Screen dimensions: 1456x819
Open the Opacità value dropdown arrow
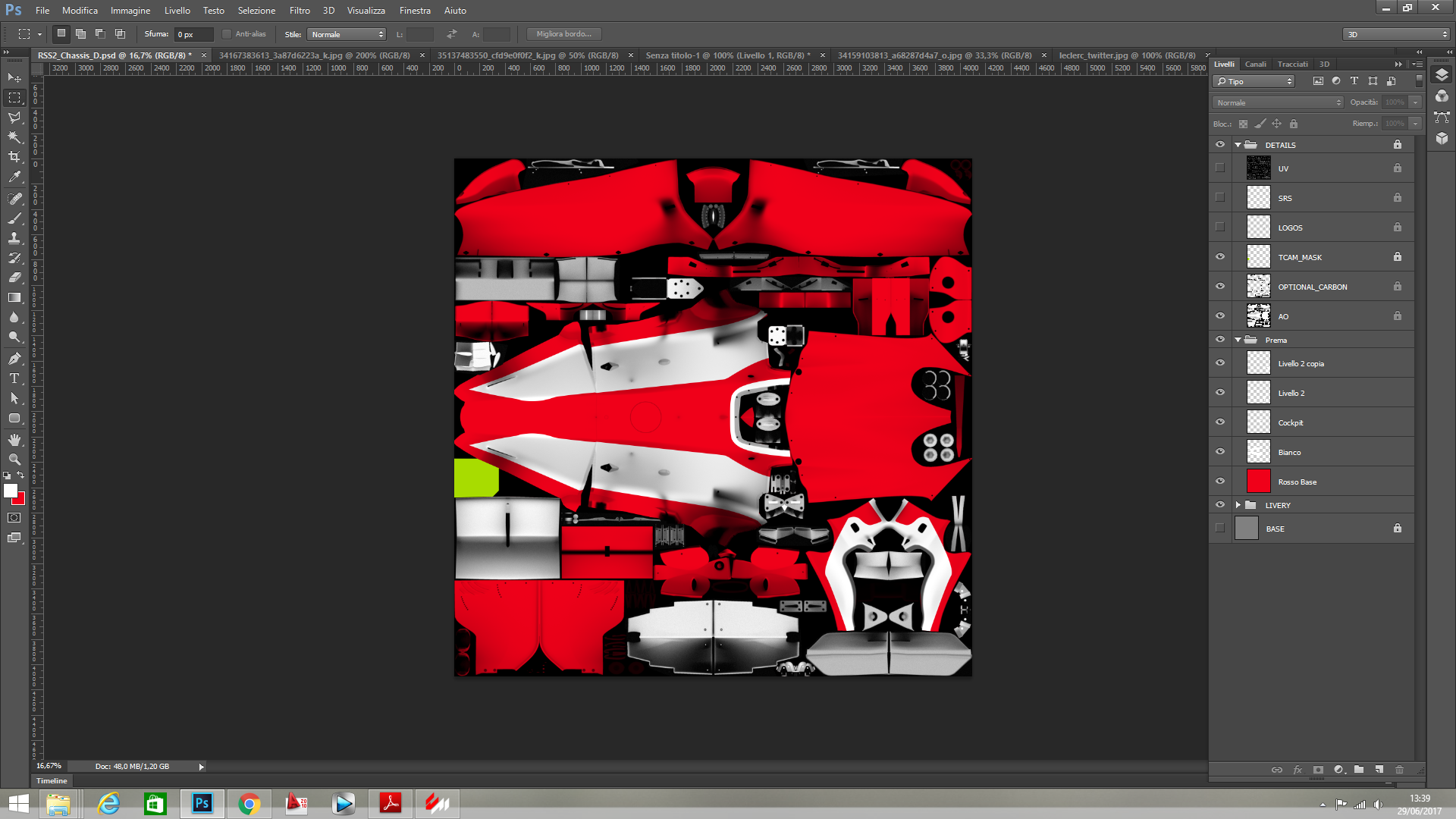(1416, 102)
